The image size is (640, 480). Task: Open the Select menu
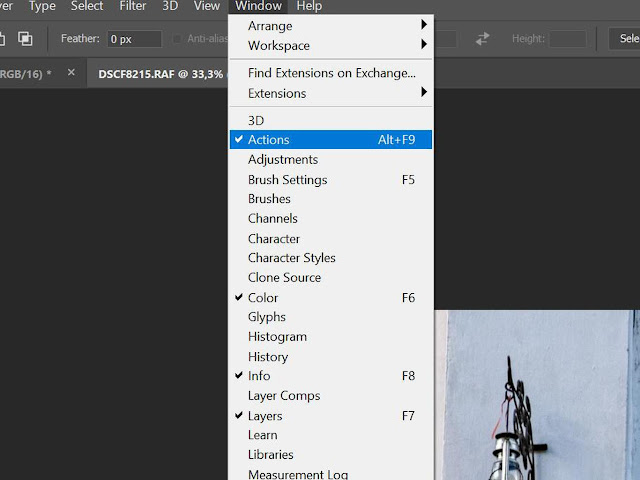coord(87,6)
